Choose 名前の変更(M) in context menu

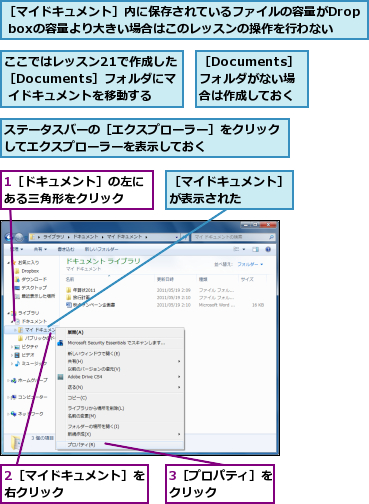(x=120, y=416)
